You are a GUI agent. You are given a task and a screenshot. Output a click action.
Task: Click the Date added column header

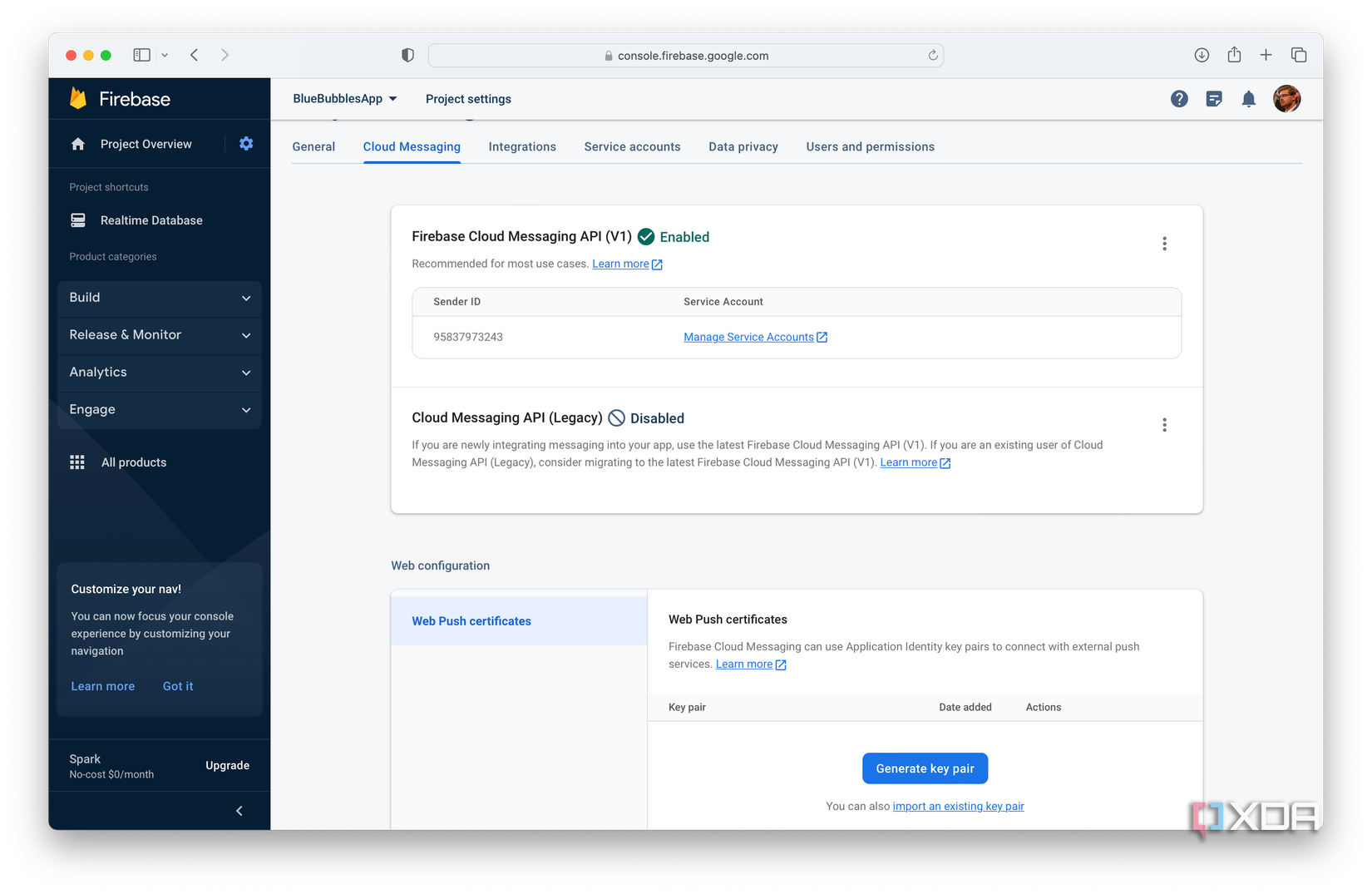(x=965, y=707)
